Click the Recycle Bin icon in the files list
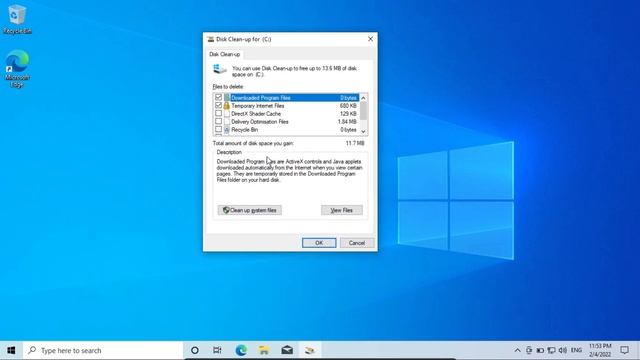 (227, 130)
